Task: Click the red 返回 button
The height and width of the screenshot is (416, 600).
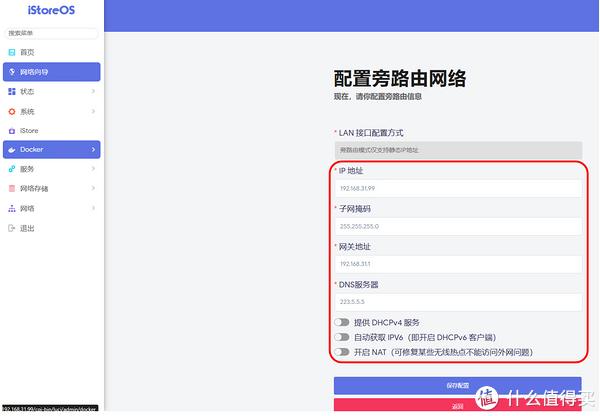Action: [x=458, y=406]
